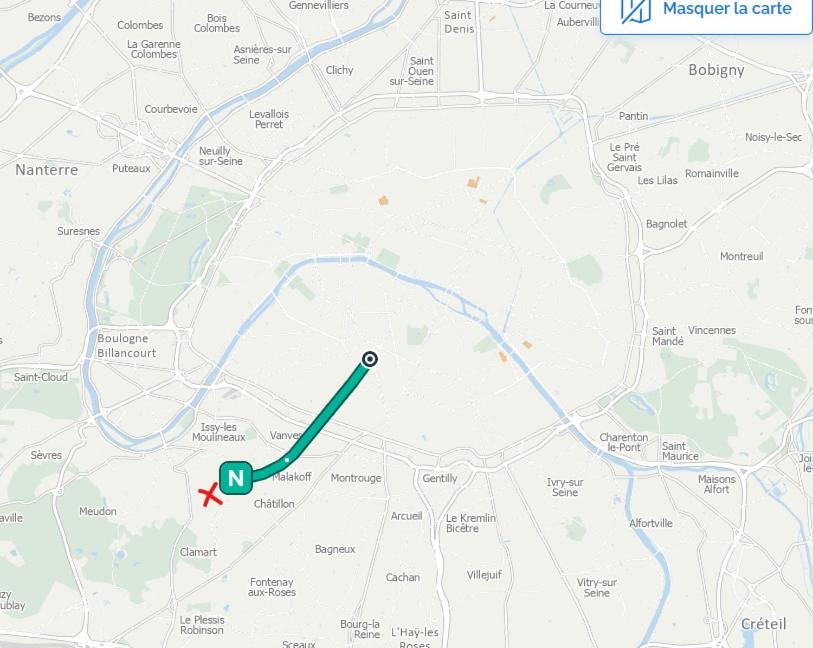
Task: Select the Clamart town label
Action: pyautogui.click(x=198, y=552)
